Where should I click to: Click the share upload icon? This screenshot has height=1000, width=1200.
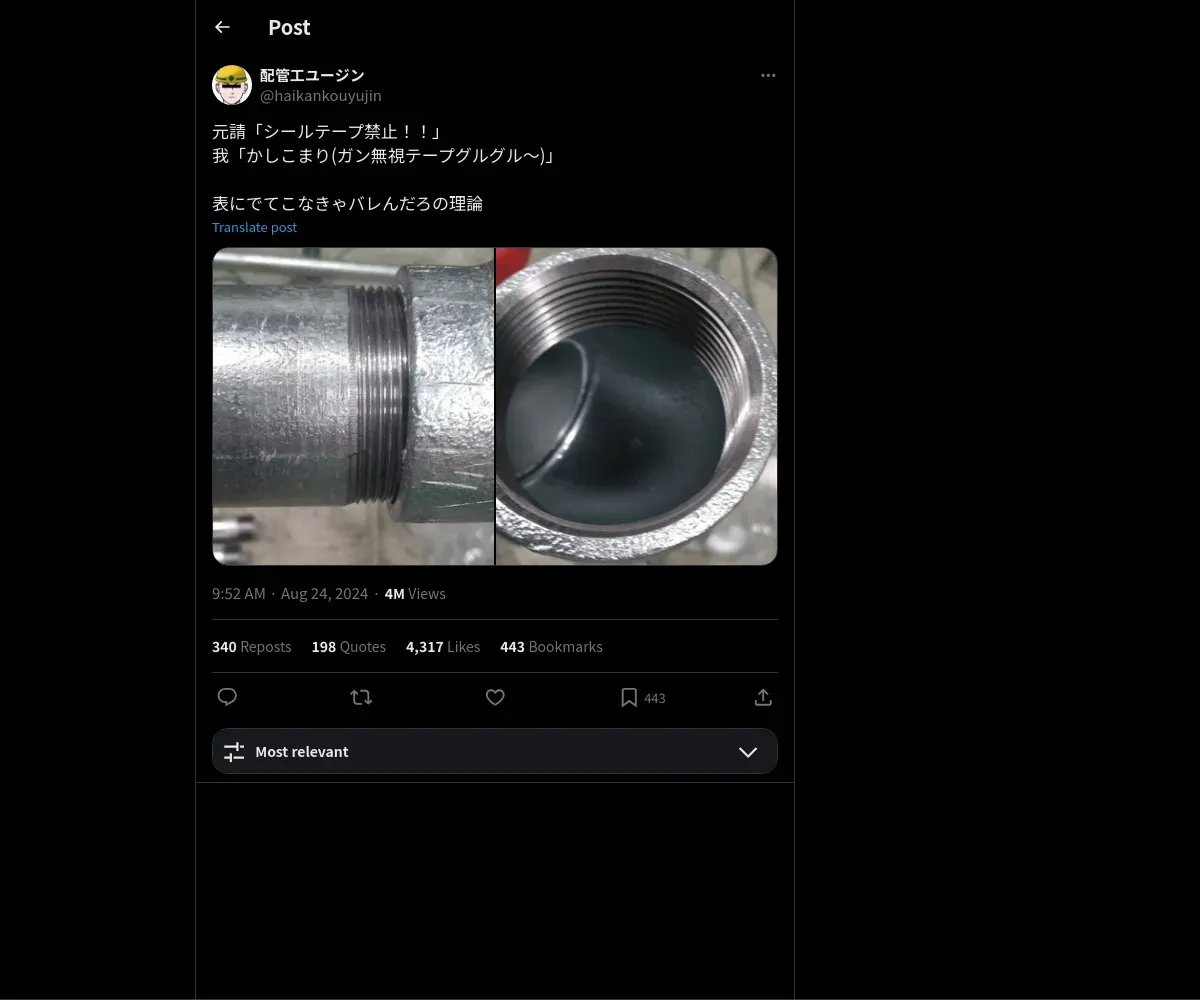pos(763,697)
